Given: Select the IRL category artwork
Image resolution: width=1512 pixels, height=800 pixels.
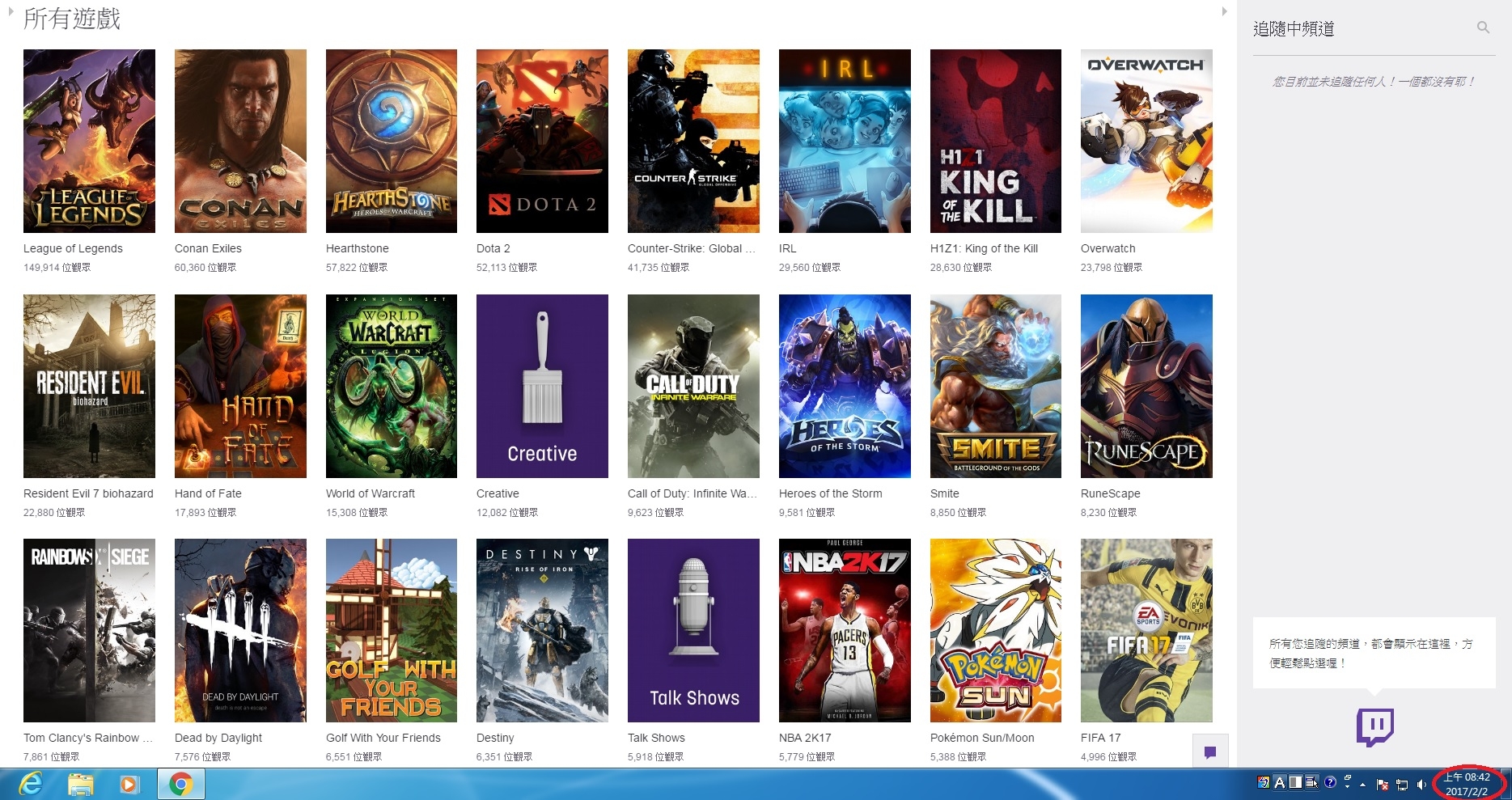Looking at the screenshot, I should pos(845,141).
